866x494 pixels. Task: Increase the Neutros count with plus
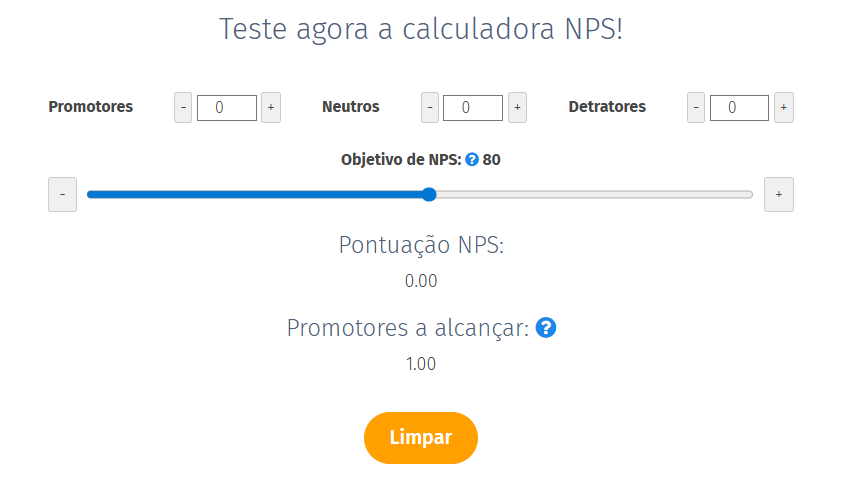point(518,107)
